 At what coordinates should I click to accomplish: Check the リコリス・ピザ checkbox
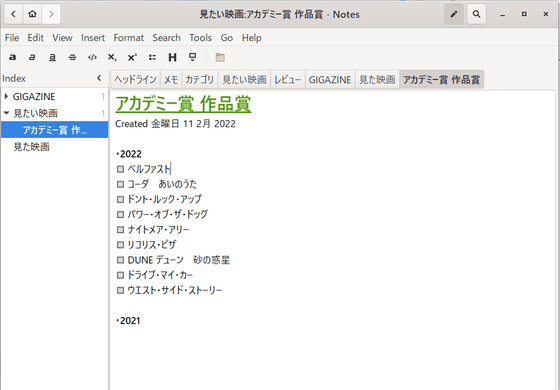tap(120, 245)
